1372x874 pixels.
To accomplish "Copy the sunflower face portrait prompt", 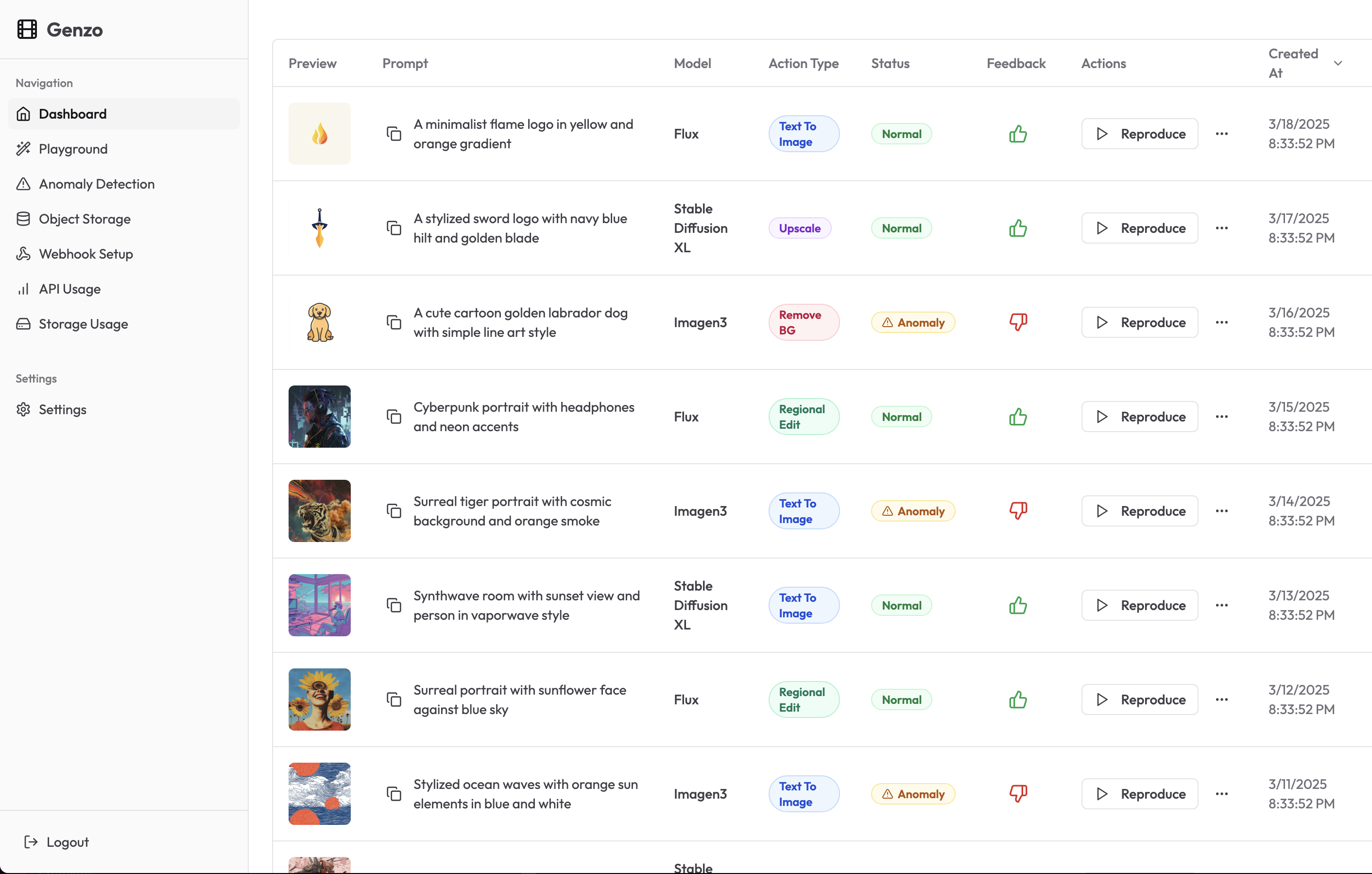I will [394, 699].
